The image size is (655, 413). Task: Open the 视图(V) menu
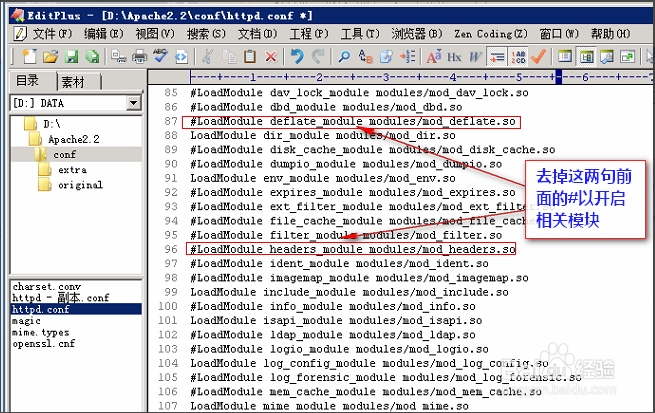(155, 33)
